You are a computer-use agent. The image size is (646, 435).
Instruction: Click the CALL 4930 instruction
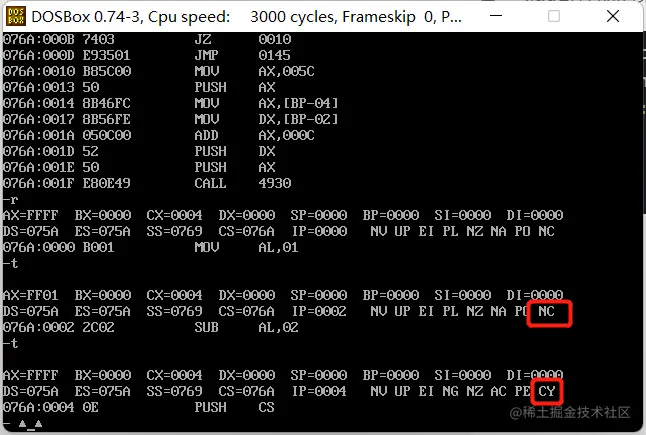point(243,183)
